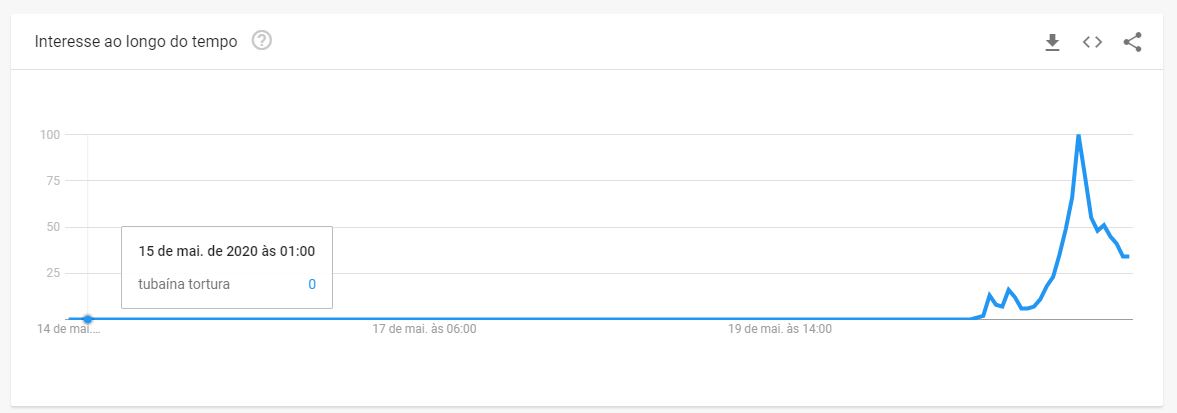Click the blue 0 value in tooltip

[312, 285]
